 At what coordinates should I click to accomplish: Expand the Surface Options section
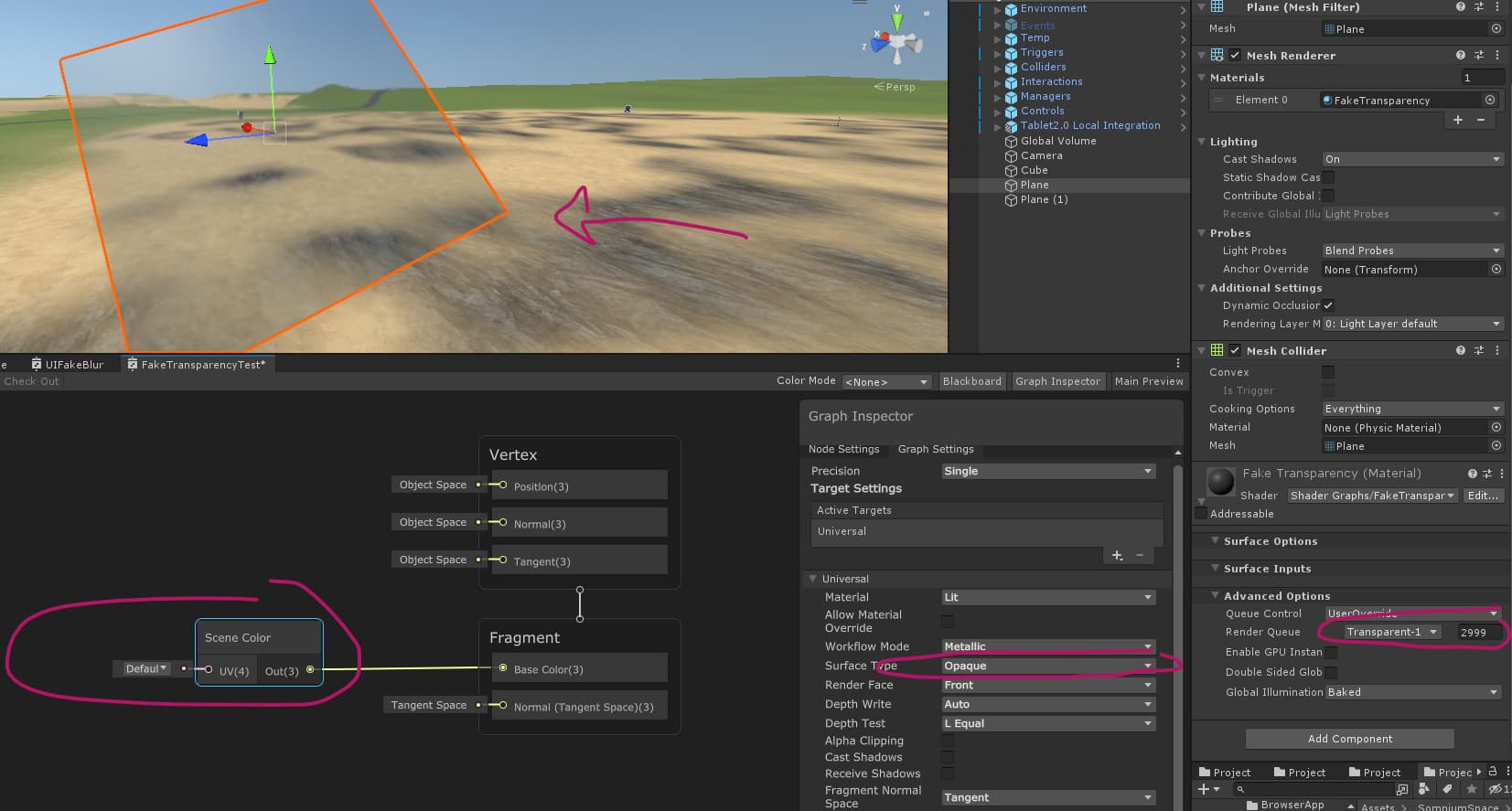1270,541
